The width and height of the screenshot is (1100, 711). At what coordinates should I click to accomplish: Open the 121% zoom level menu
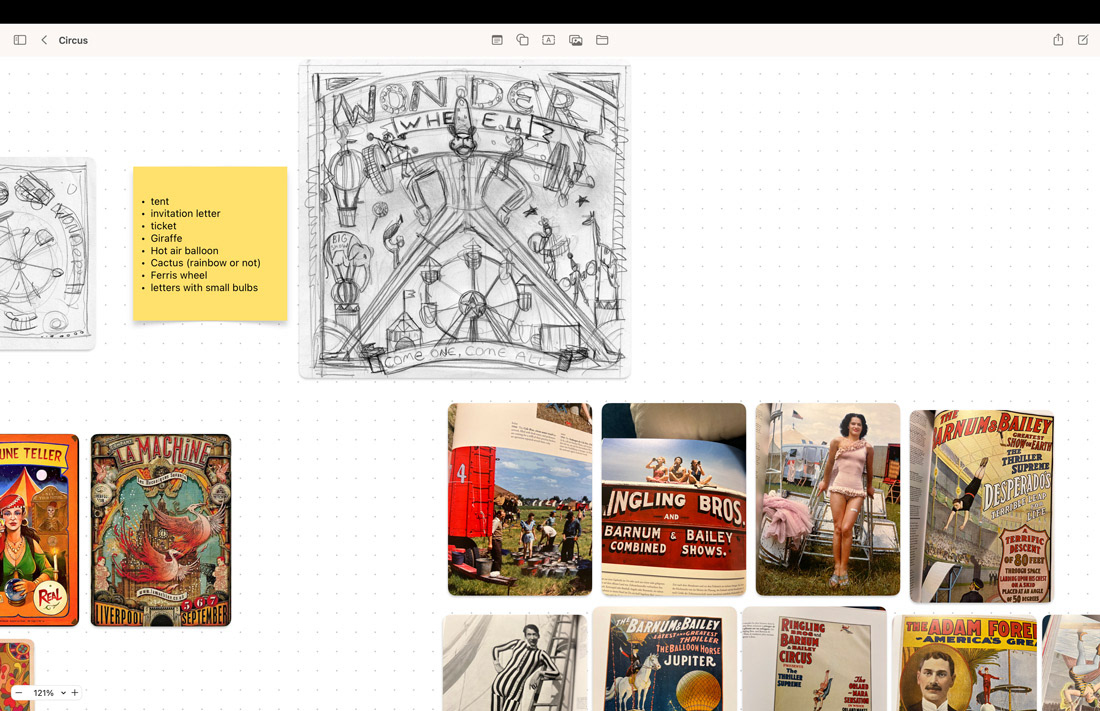tap(49, 693)
